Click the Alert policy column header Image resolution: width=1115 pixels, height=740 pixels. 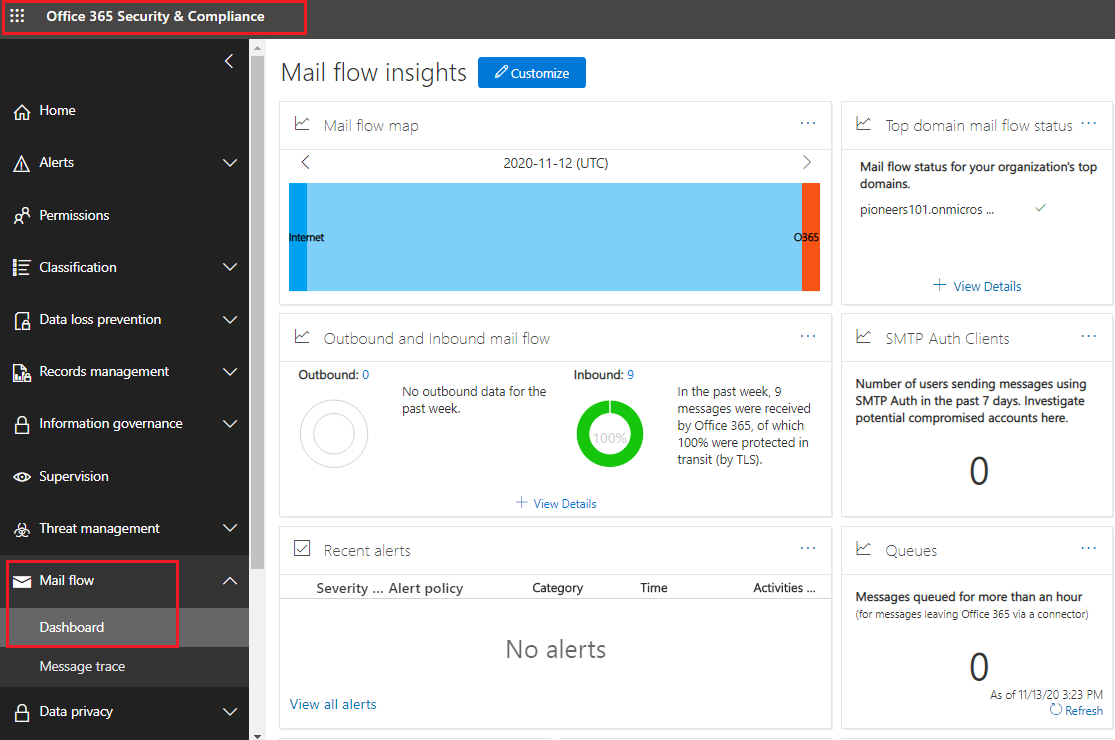[426, 588]
